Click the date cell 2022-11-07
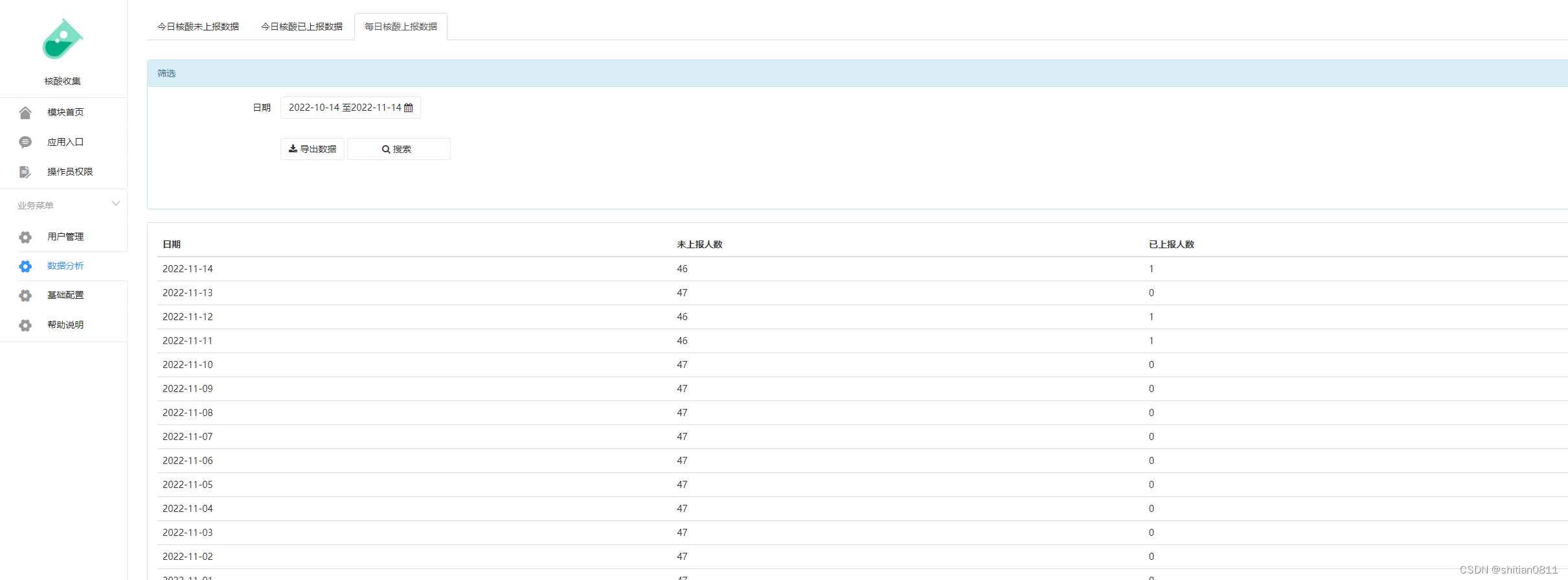This screenshot has height=580, width=1568. tap(188, 437)
